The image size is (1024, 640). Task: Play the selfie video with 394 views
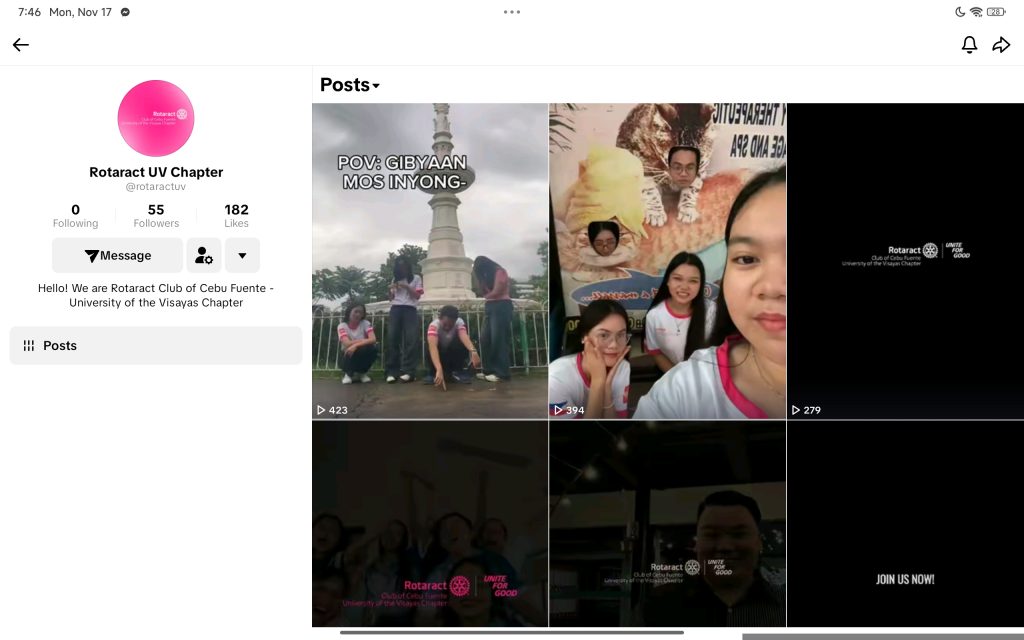coord(667,260)
